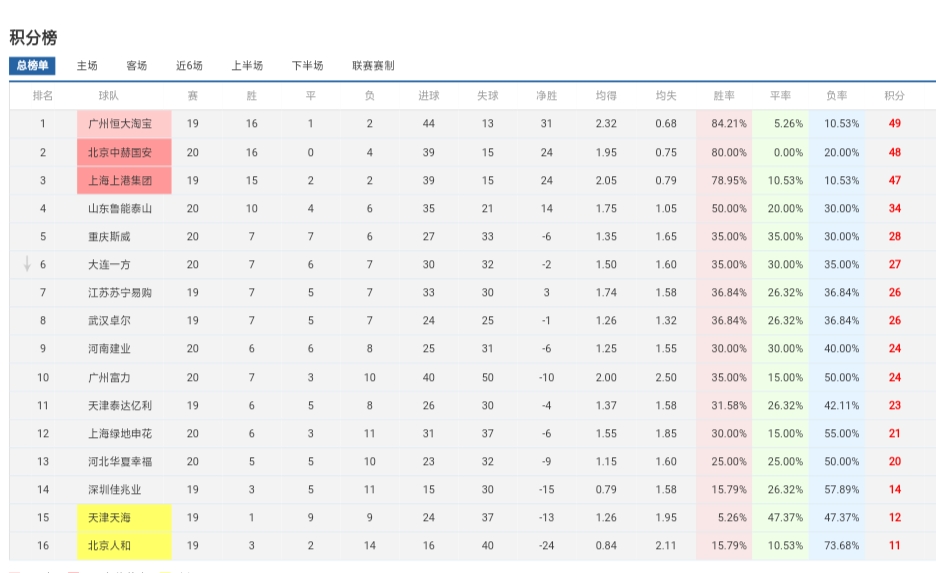936x573 pixels.
Task: Switch to 上半场 standings
Action: 247,66
